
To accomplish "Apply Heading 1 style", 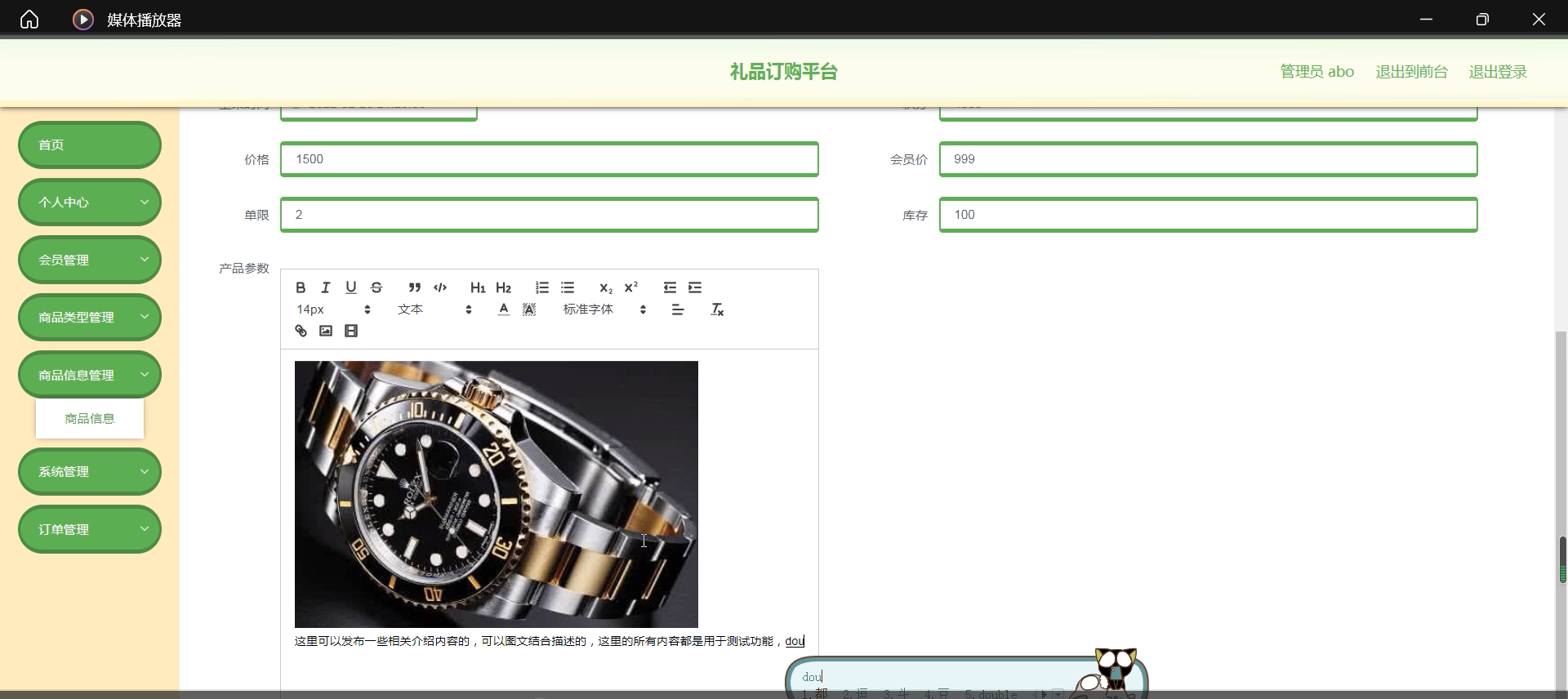I will coord(478,287).
